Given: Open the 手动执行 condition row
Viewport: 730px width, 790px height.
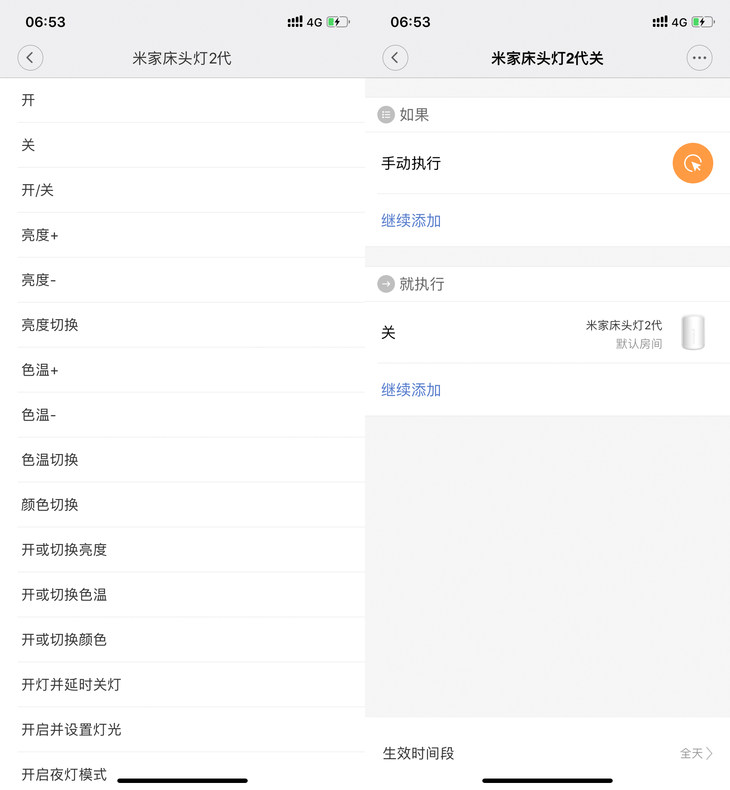Looking at the screenshot, I should [548, 163].
